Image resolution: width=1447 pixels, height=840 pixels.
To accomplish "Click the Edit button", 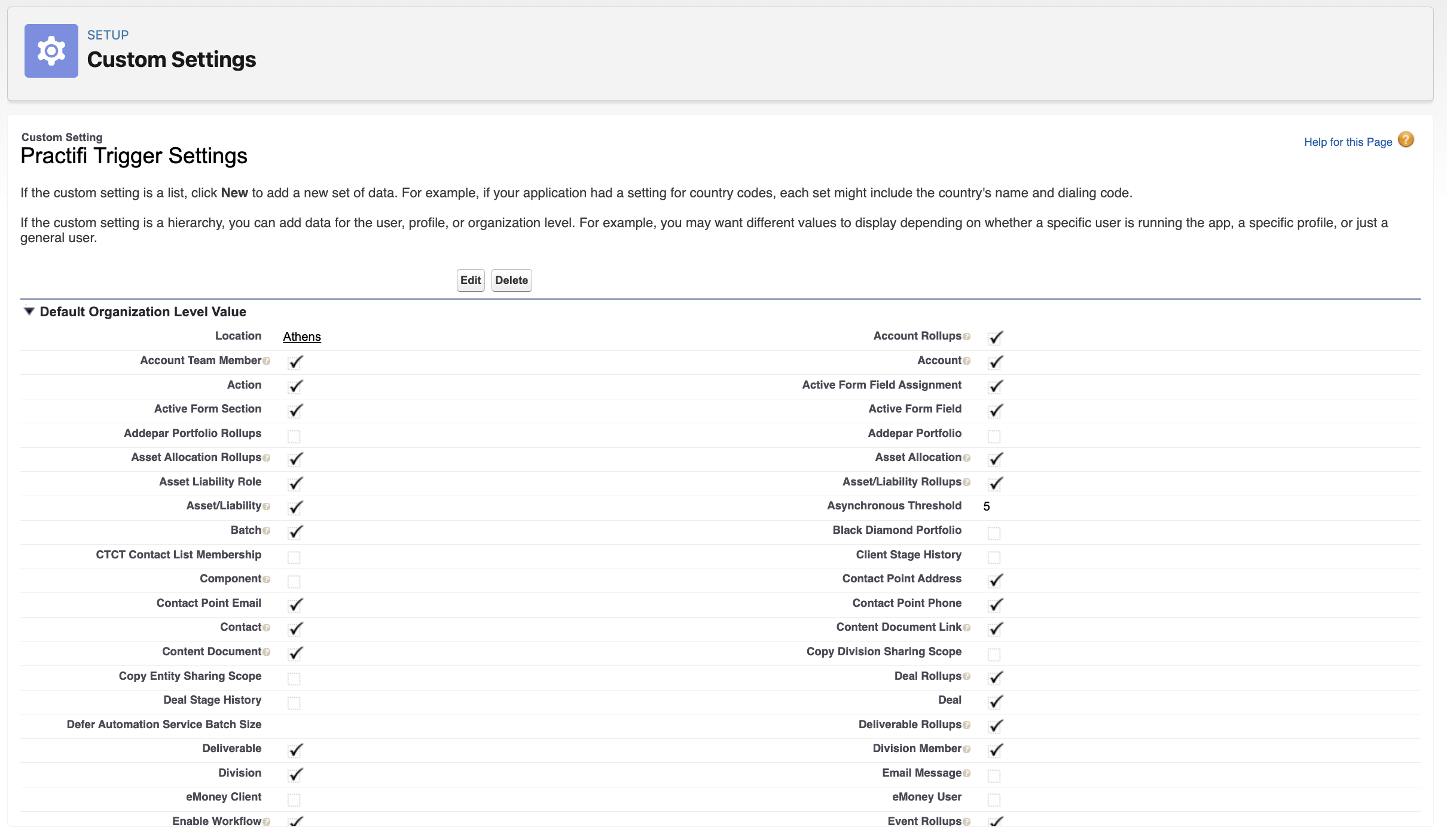I will click(x=471, y=280).
